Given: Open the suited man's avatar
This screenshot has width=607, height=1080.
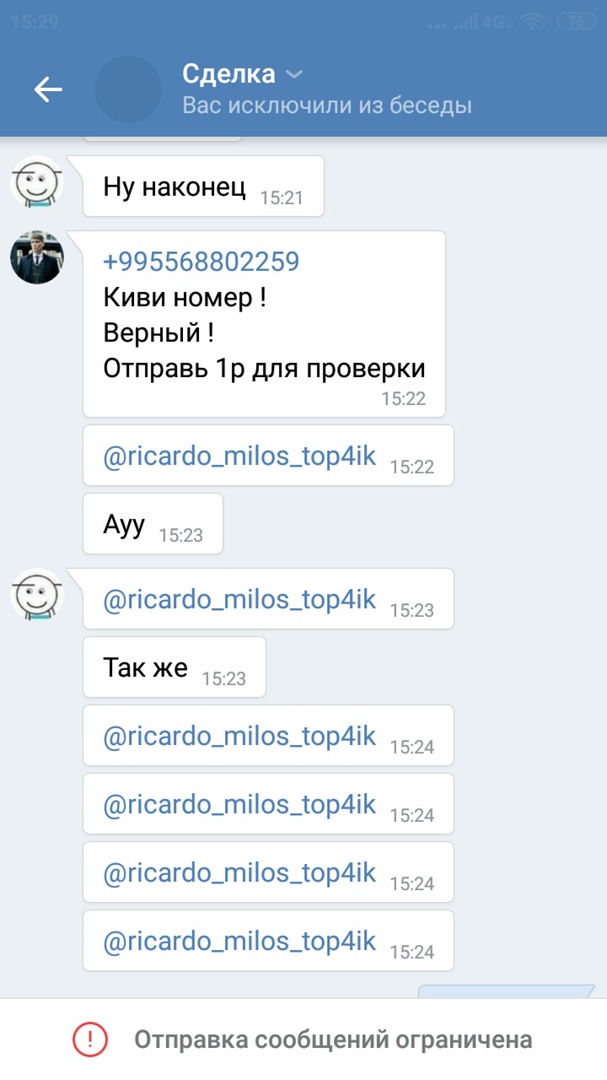Looking at the screenshot, I should tap(37, 257).
